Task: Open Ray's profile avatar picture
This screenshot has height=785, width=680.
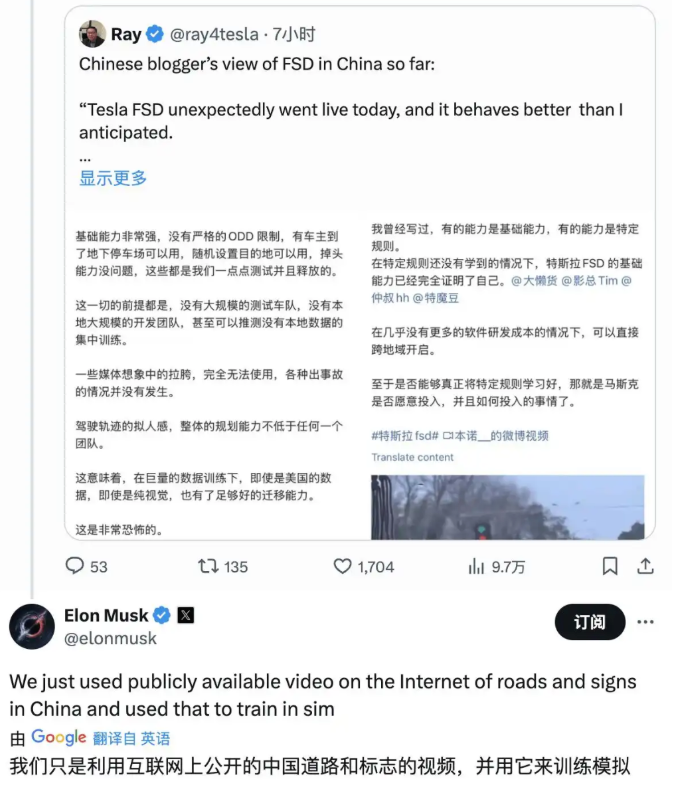Action: (x=92, y=34)
